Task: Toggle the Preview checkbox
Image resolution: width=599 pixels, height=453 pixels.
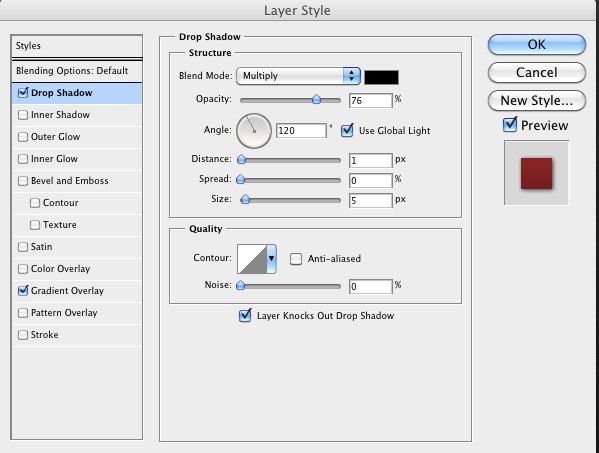Action: pos(510,125)
